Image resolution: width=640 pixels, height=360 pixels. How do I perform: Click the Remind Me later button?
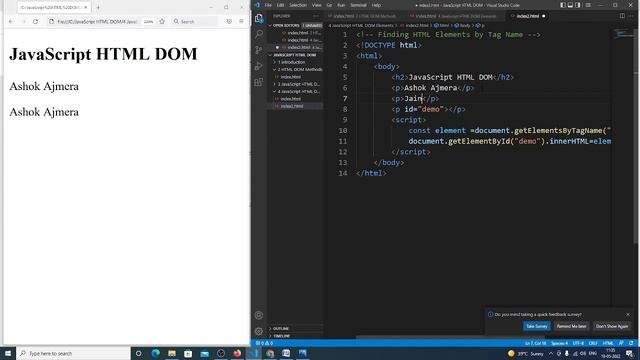pyautogui.click(x=571, y=326)
